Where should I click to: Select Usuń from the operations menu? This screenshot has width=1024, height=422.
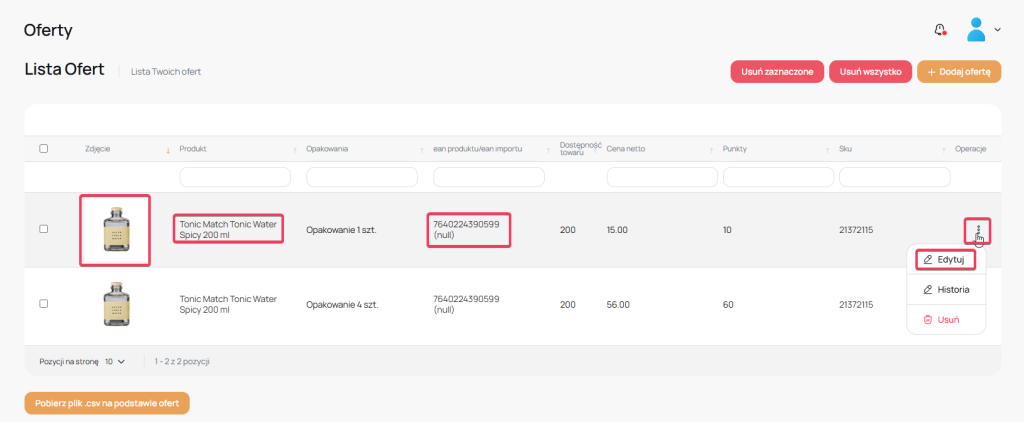945,319
